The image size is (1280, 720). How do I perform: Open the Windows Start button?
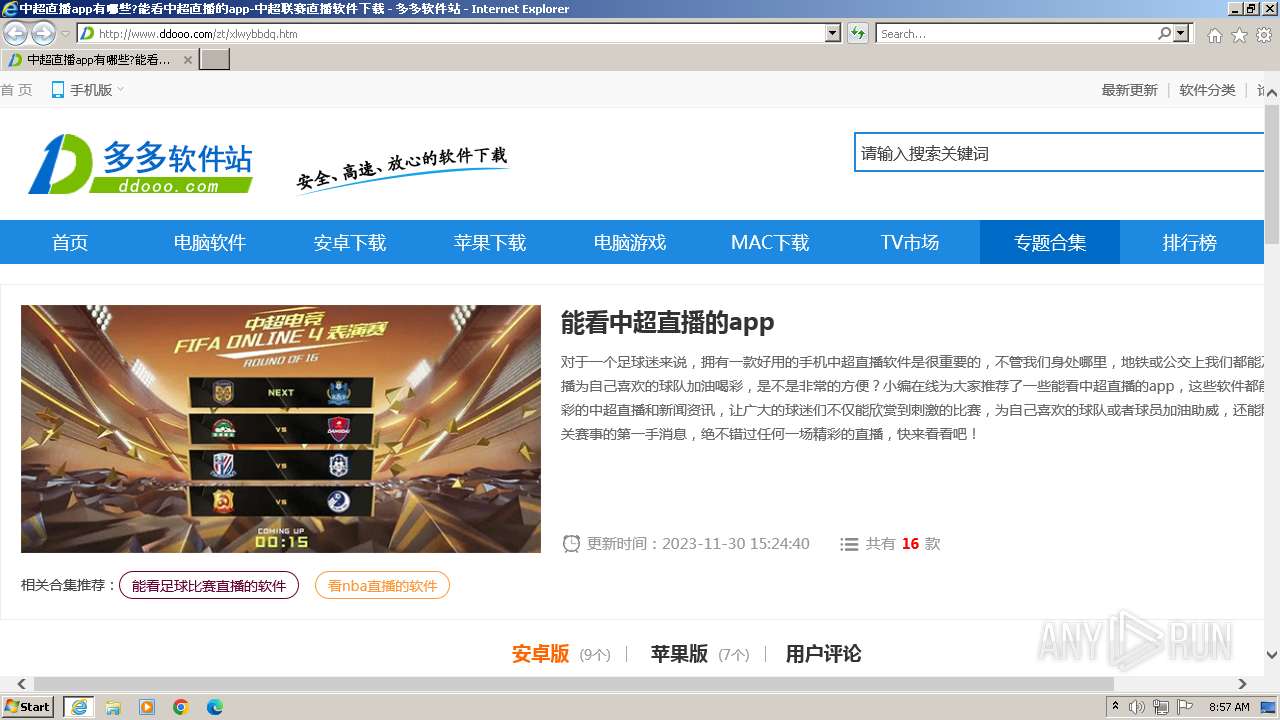tap(27, 707)
